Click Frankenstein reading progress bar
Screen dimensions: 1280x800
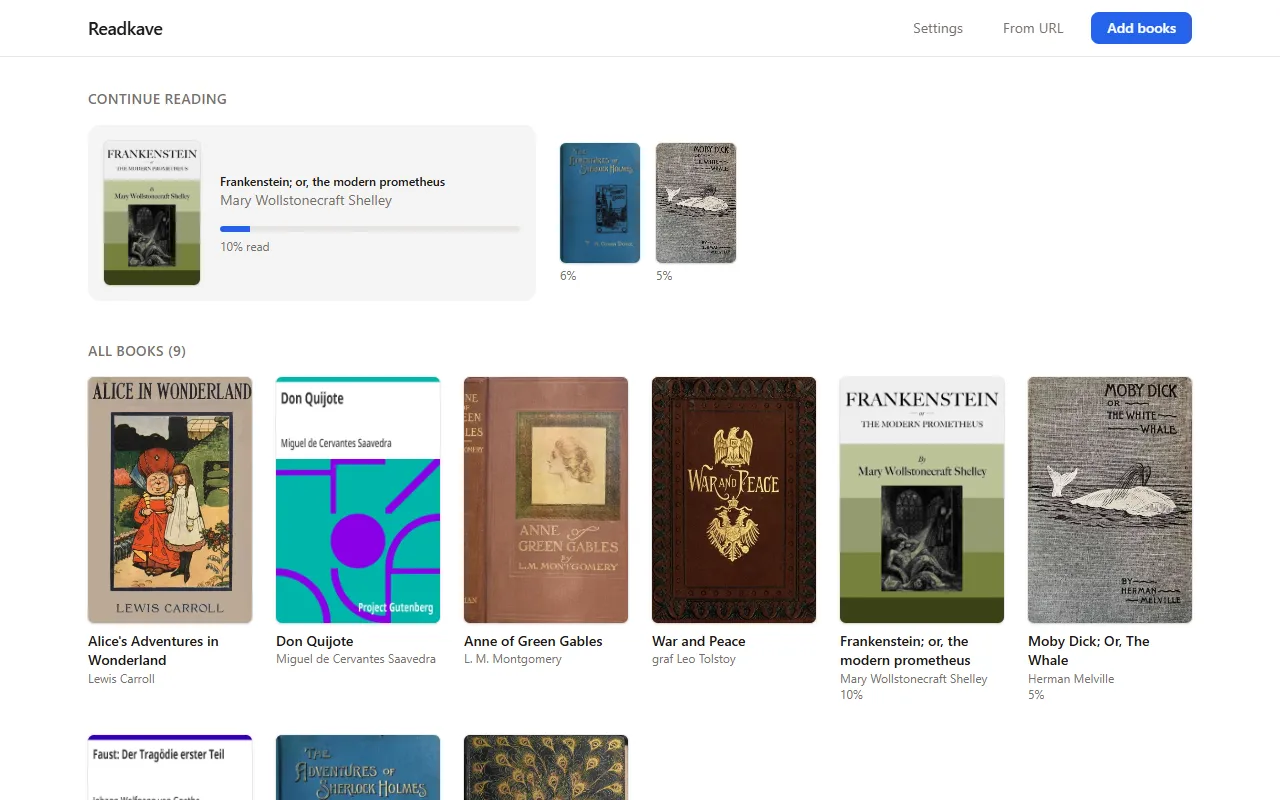[370, 229]
